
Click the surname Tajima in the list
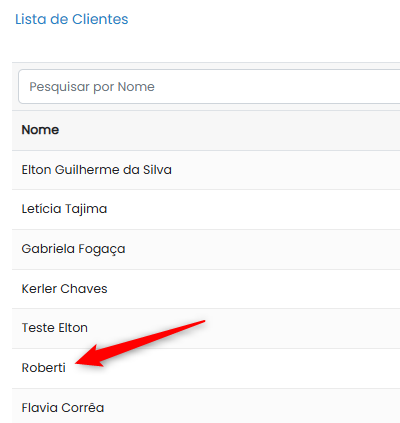pyautogui.click(x=86, y=210)
